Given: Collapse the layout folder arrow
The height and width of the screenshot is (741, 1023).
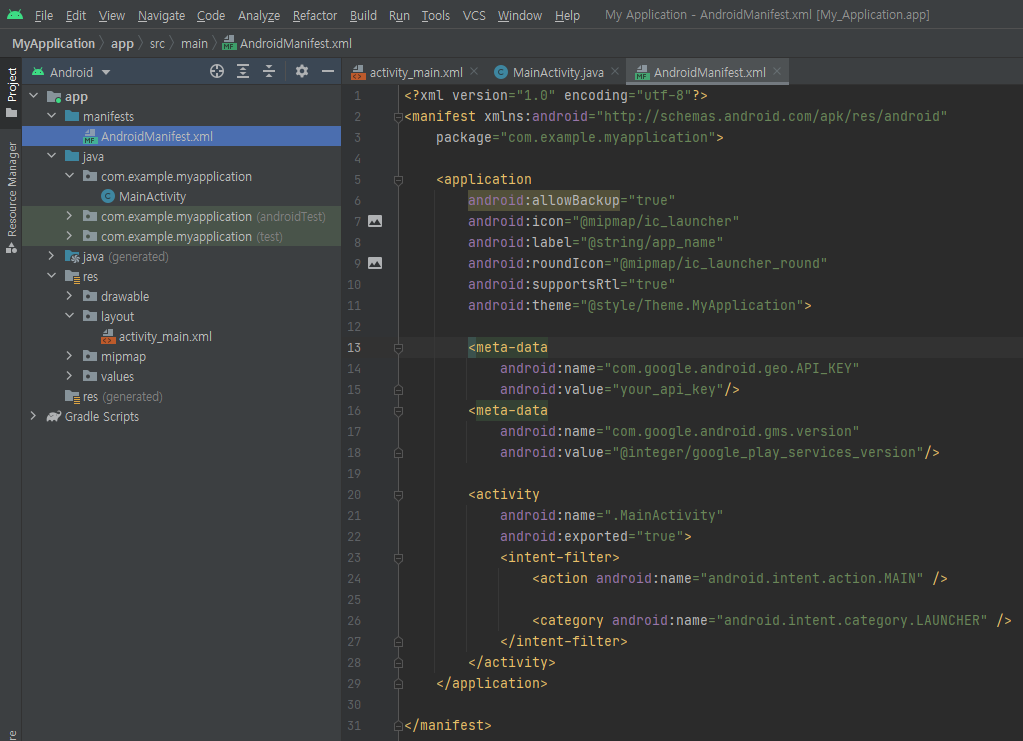Looking at the screenshot, I should pyautogui.click(x=69, y=316).
